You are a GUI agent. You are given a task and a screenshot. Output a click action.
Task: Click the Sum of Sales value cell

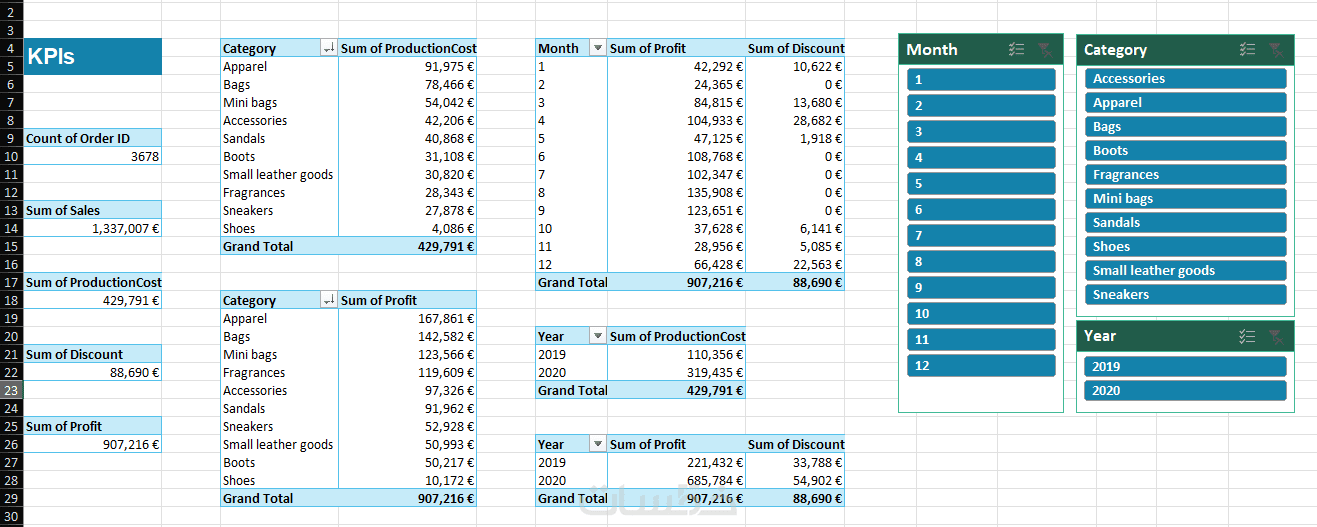(92, 228)
